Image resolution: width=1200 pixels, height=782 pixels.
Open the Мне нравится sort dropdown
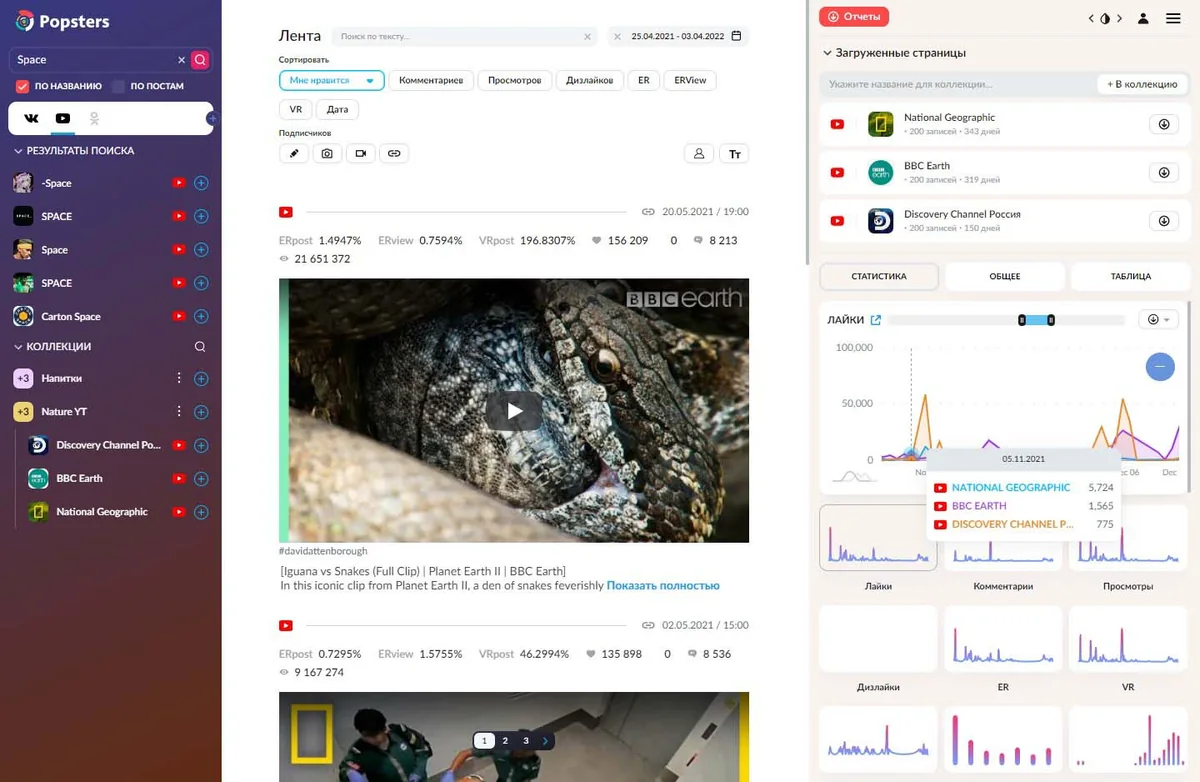[x=332, y=80]
